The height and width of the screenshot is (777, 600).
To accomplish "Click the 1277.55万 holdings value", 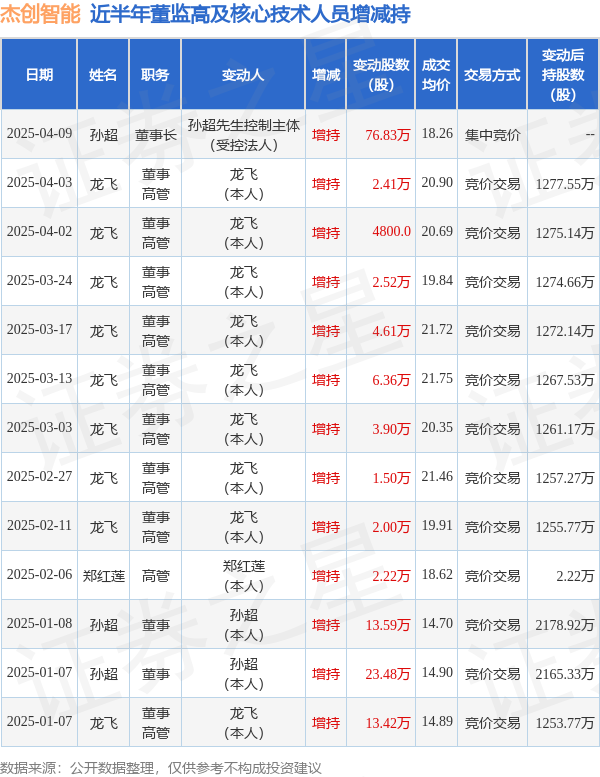I will pos(564,184).
